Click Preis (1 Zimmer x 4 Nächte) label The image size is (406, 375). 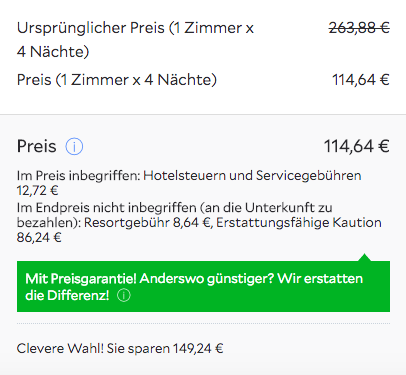(117, 80)
